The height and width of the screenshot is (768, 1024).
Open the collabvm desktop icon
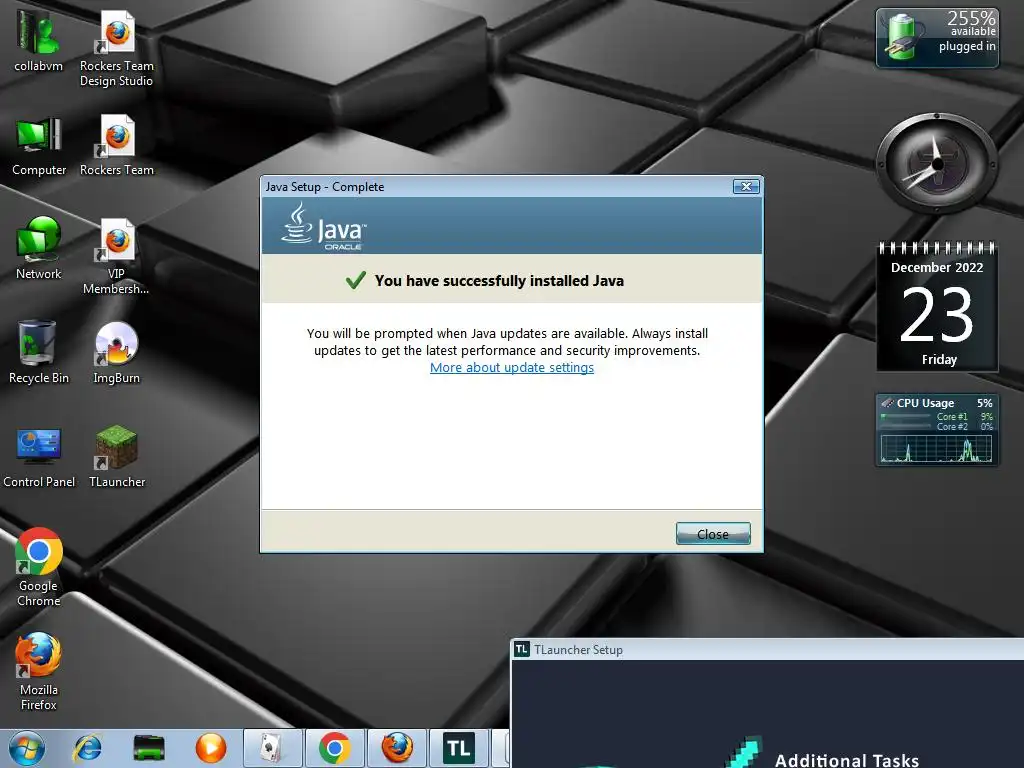[38, 40]
